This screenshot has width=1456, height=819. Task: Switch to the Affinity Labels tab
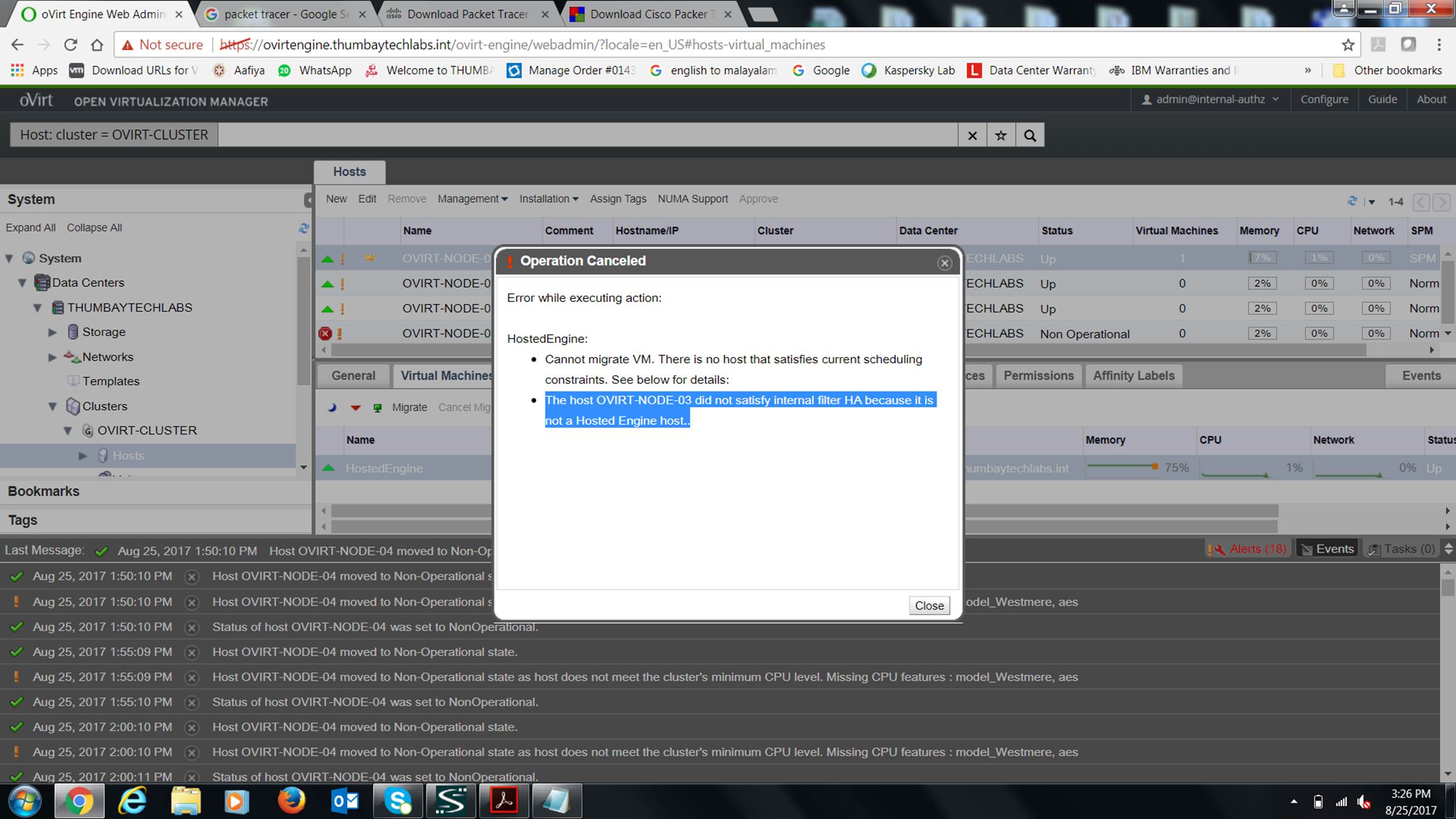tap(1133, 376)
